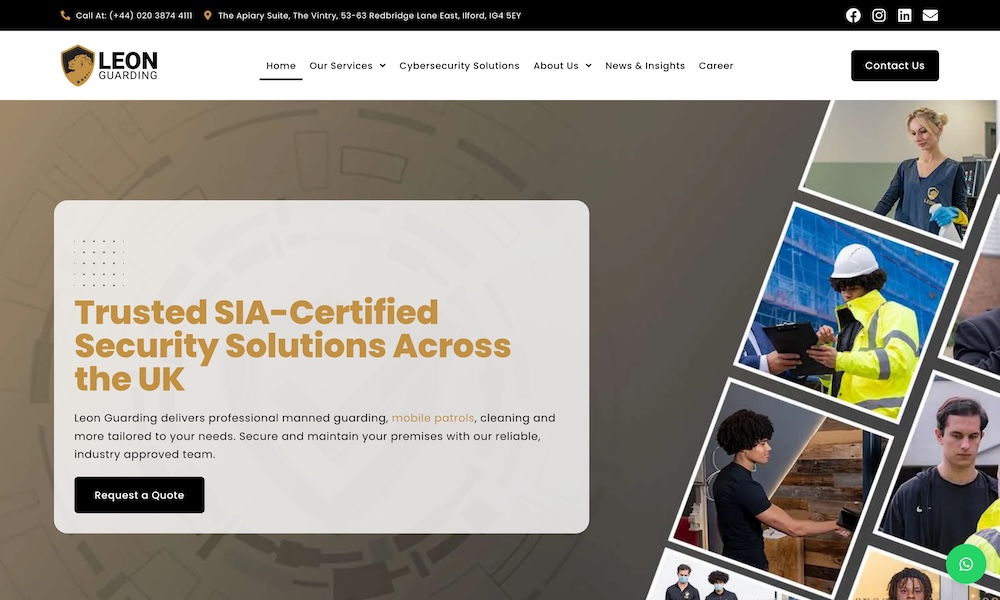Open News & Insights in navigation
1000x600 pixels.
(x=645, y=66)
